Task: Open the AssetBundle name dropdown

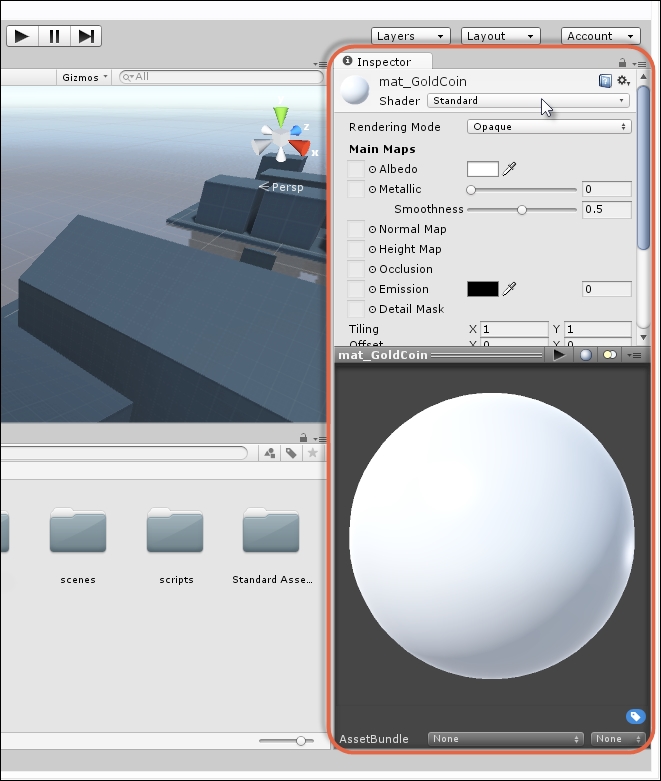Action: 505,739
